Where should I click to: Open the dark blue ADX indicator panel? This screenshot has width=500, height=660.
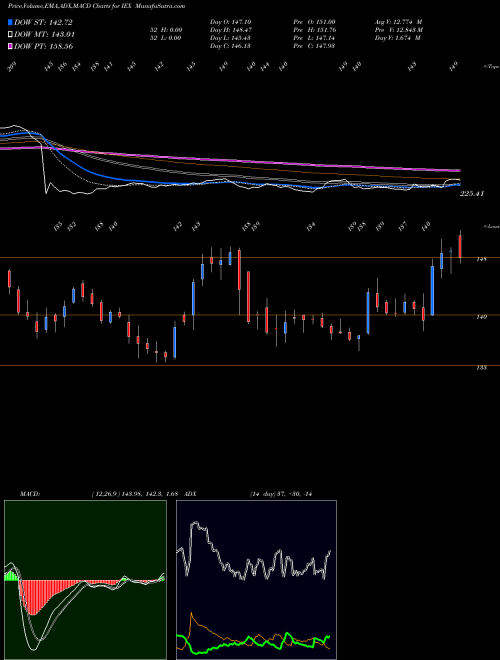(x=256, y=580)
